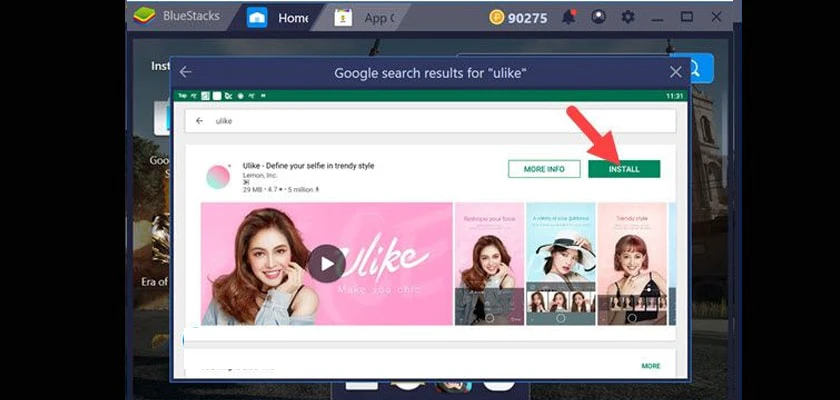The image size is (840, 400).
Task: Click the gold coin balance 90275
Action: (518, 18)
